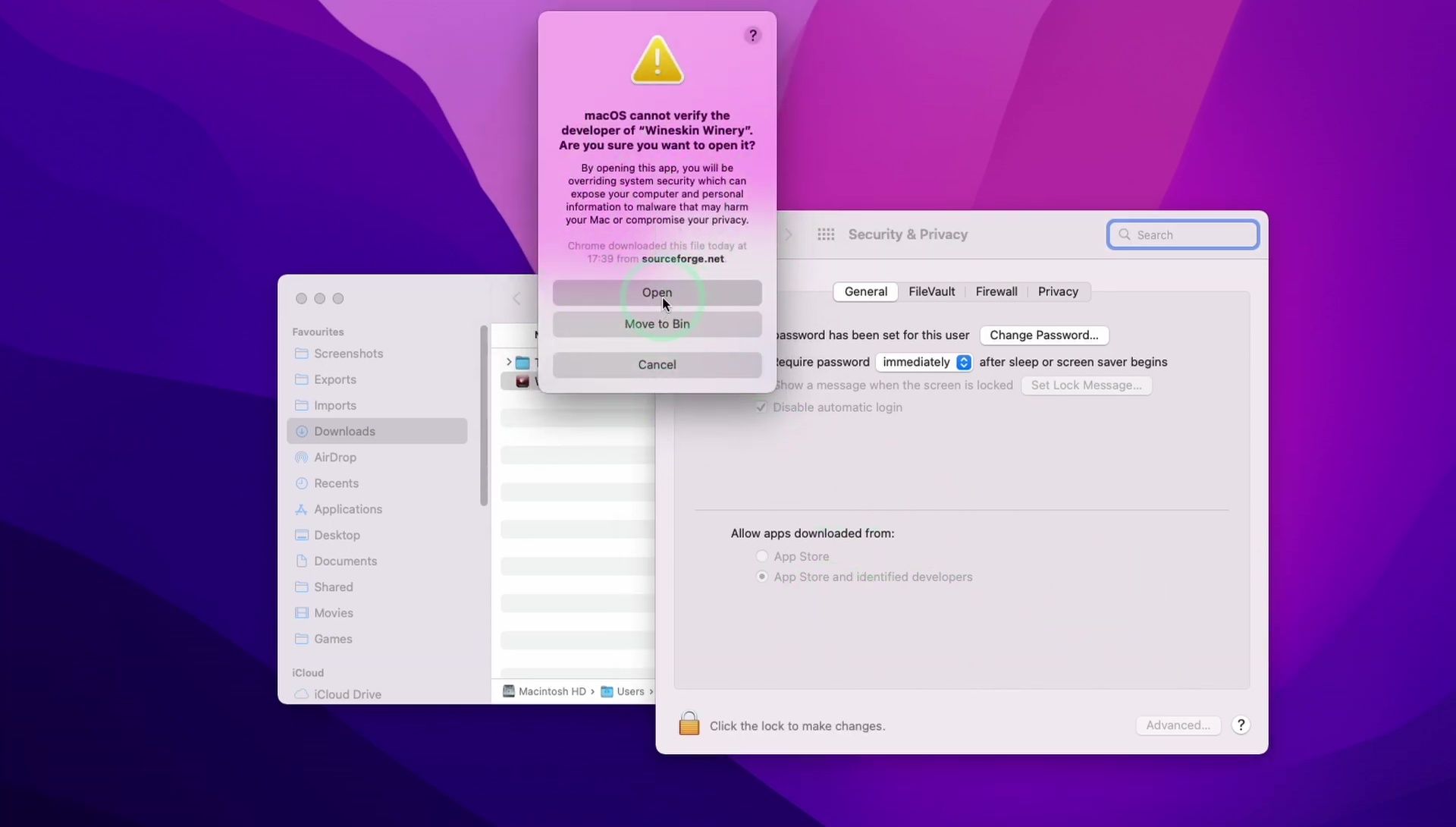Switch to the Privacy tab
The height and width of the screenshot is (827, 1456).
click(x=1058, y=292)
